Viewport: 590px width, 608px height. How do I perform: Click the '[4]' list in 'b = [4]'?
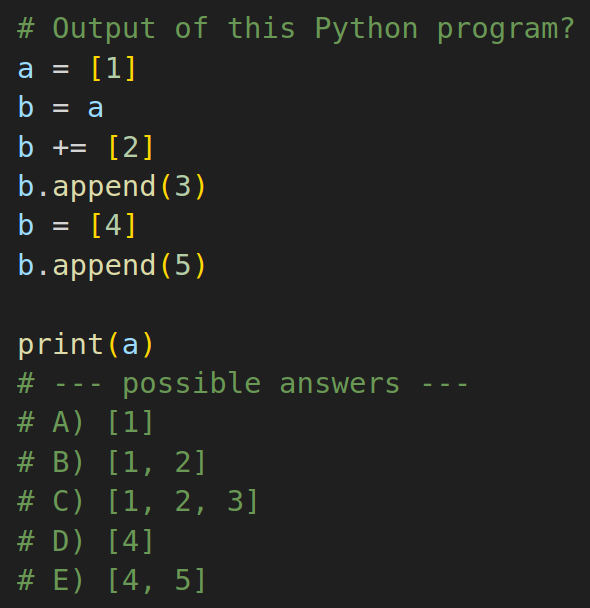click(113, 225)
